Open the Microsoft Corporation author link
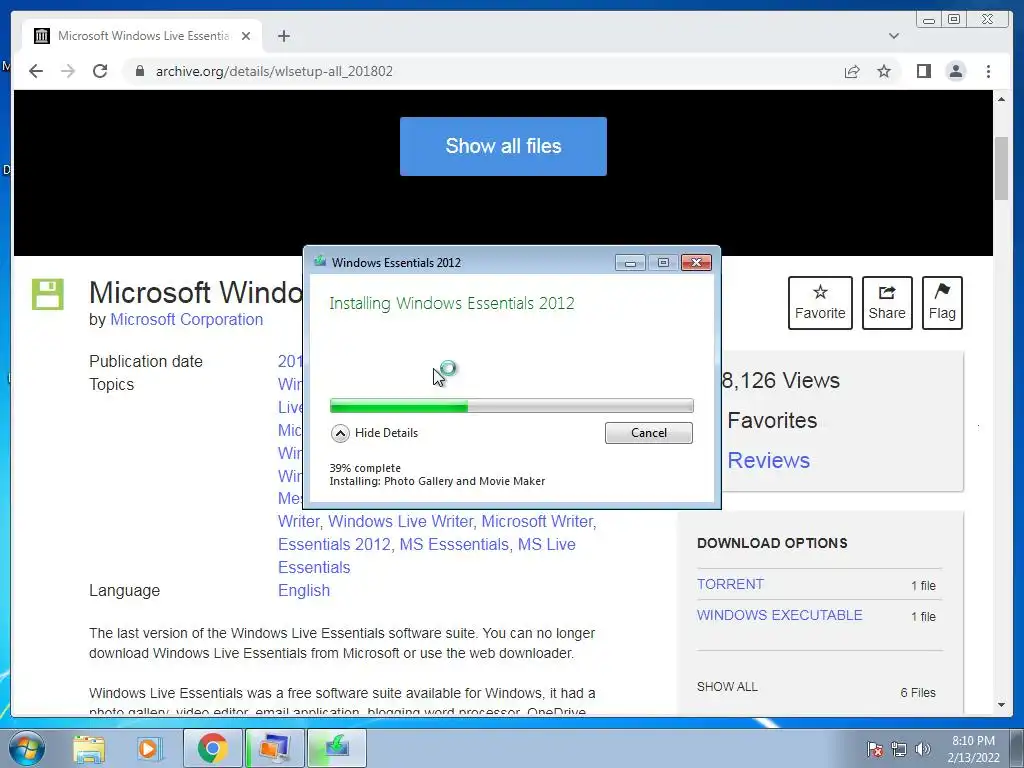The image size is (1024, 768). coord(186,319)
